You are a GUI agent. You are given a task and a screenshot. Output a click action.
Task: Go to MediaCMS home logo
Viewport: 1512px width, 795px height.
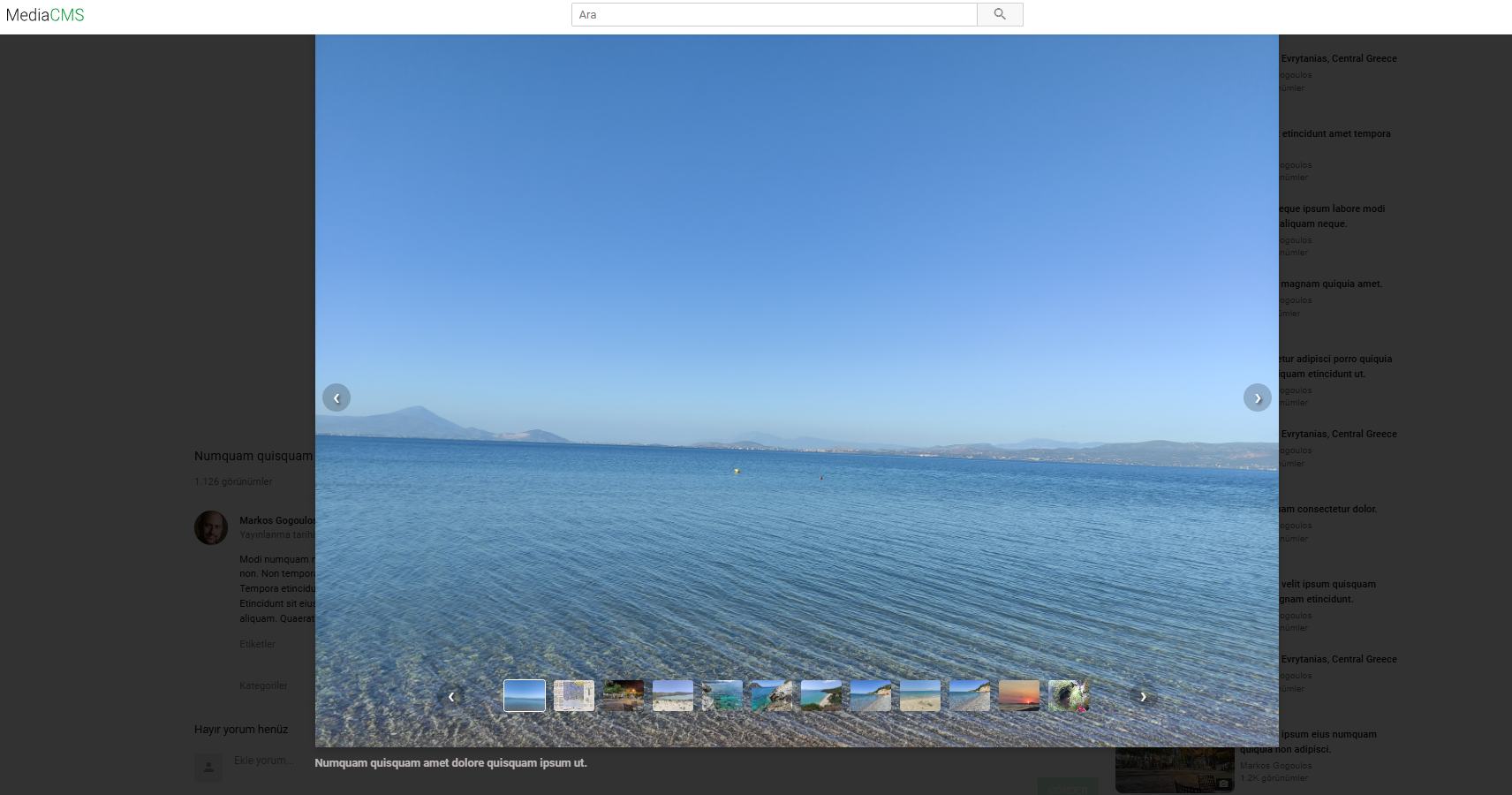click(45, 15)
